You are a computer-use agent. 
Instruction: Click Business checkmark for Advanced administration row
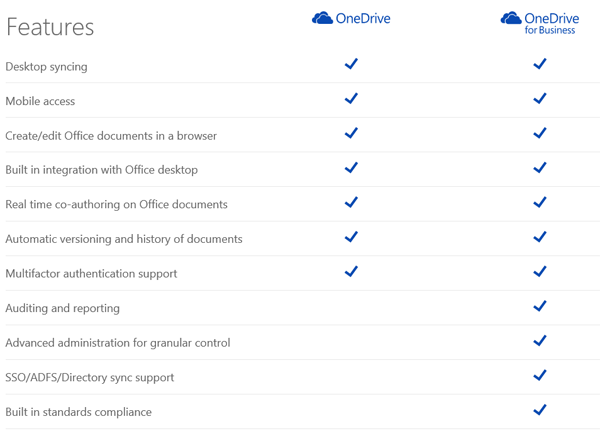pyautogui.click(x=540, y=341)
